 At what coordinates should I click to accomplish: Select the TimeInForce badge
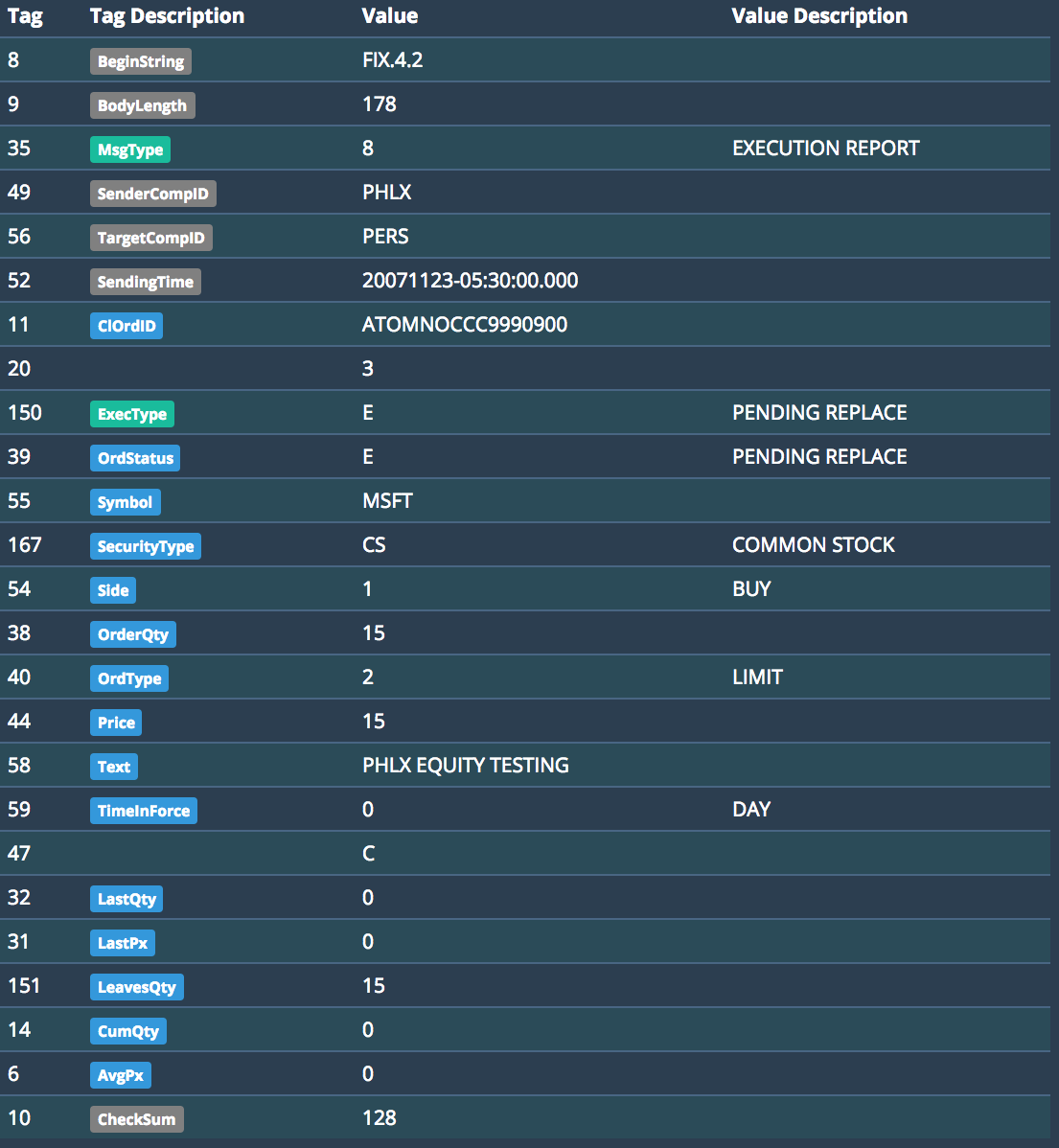click(144, 811)
